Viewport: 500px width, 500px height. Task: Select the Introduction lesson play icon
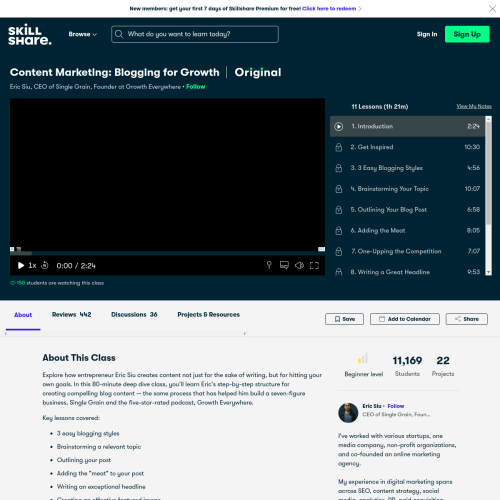pyautogui.click(x=339, y=126)
